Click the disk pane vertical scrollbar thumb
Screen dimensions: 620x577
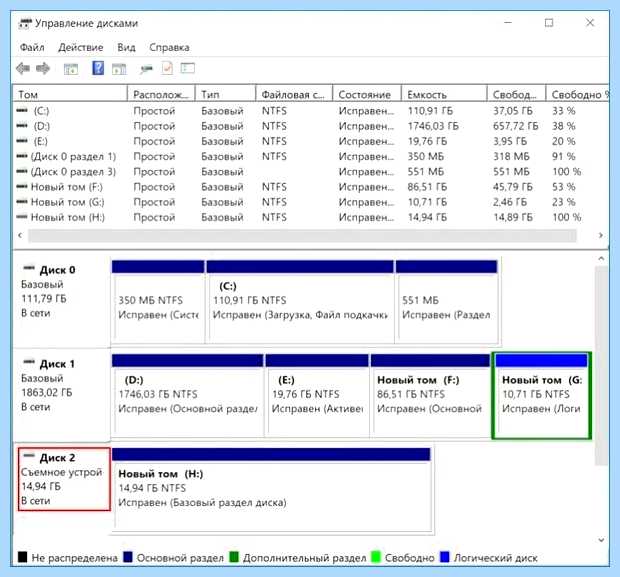tap(601, 365)
